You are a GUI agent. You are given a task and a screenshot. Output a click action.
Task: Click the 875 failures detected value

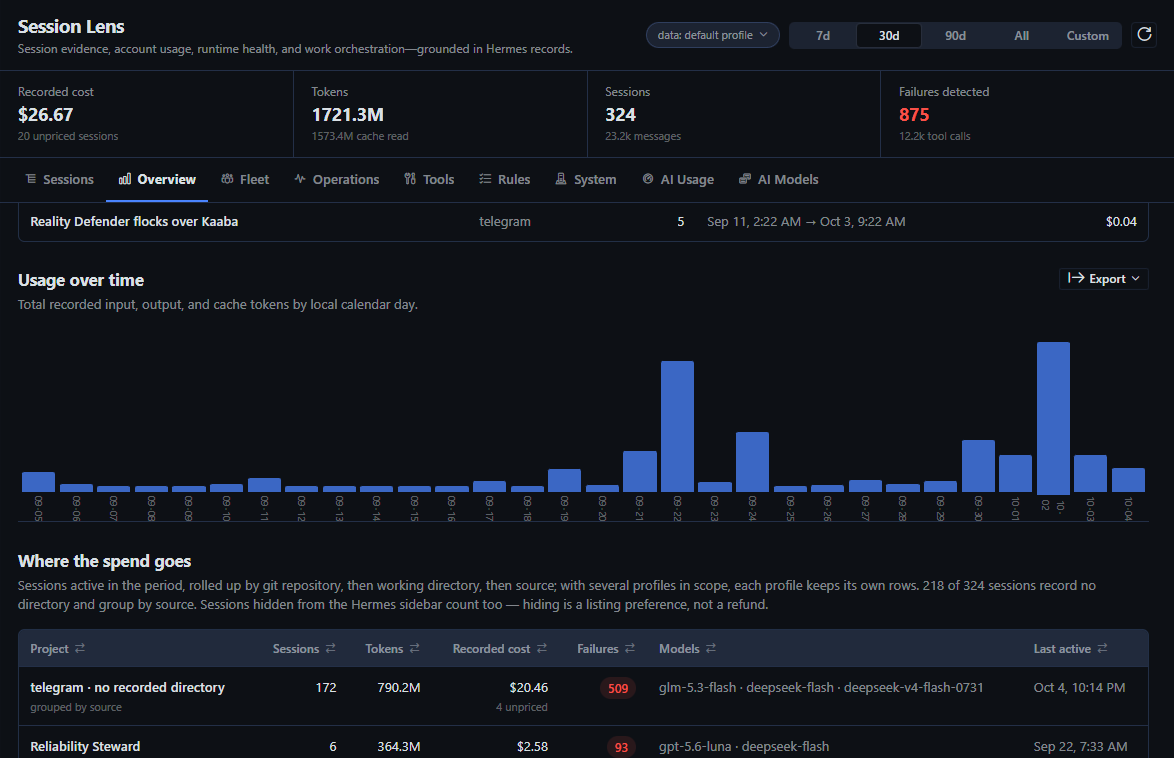914,115
